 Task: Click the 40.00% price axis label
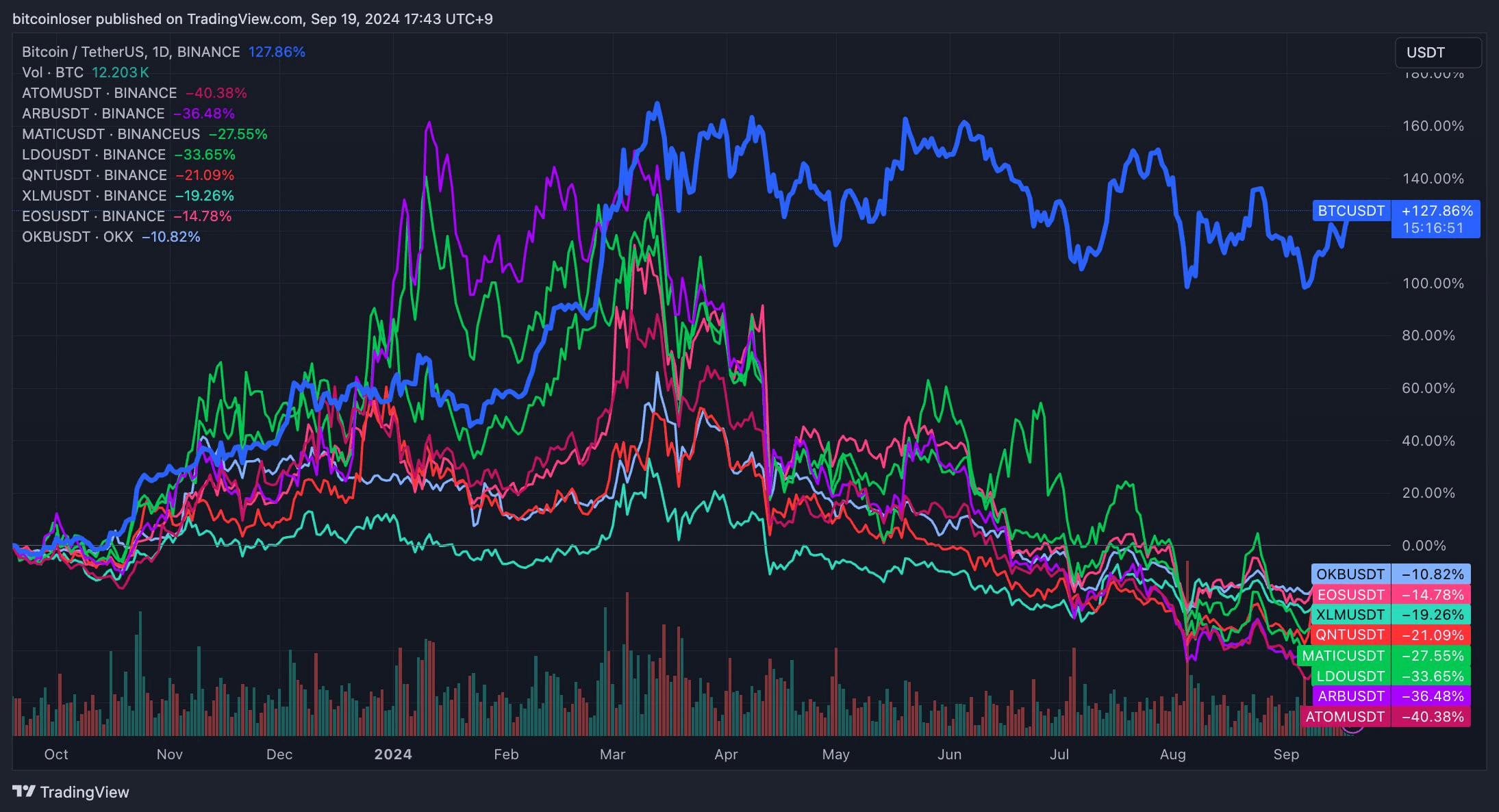tap(1428, 441)
